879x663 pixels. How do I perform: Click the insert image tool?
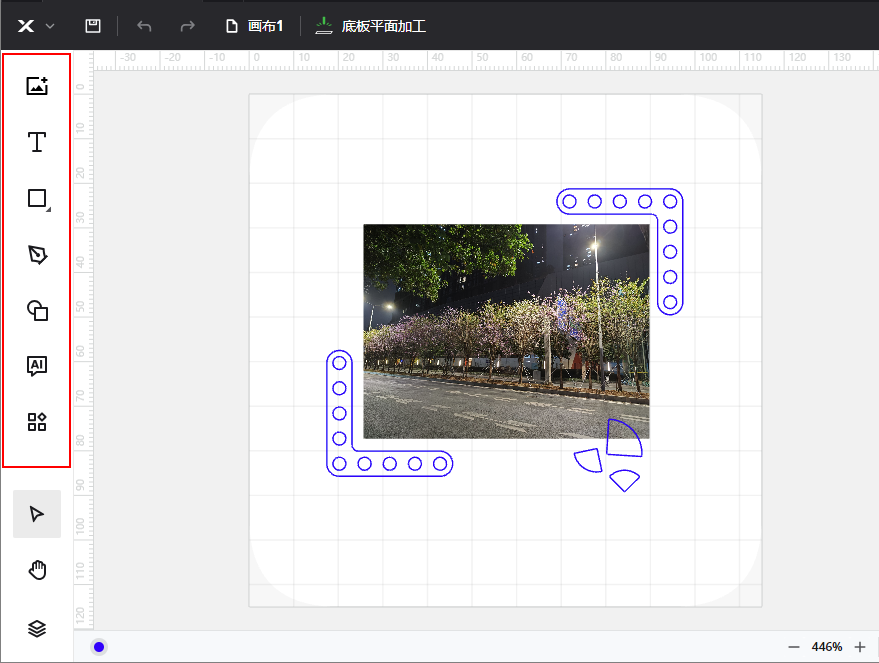[37, 86]
